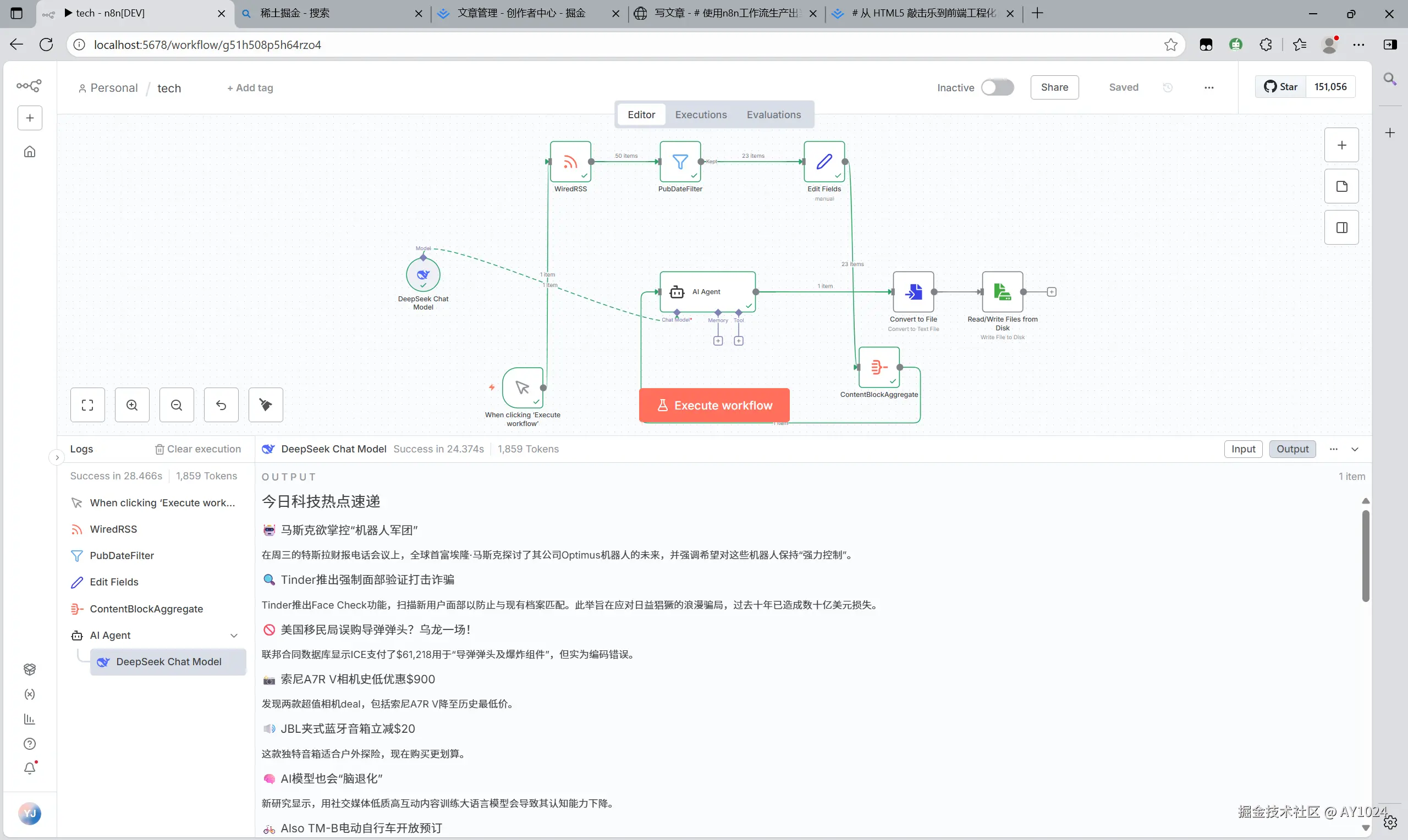Open the Insights bar-chart icon
The width and height of the screenshot is (1408, 840).
tap(30, 719)
